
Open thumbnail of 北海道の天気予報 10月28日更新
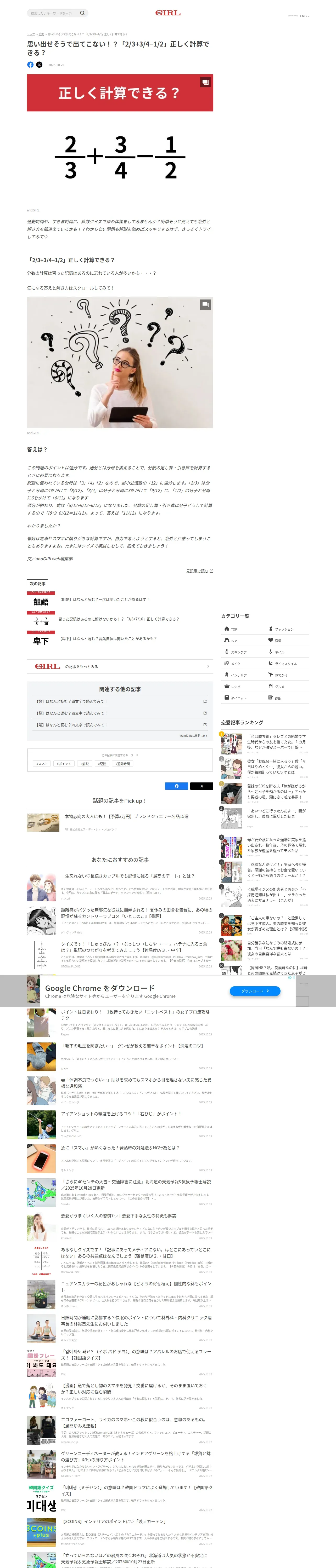[41, 1193]
